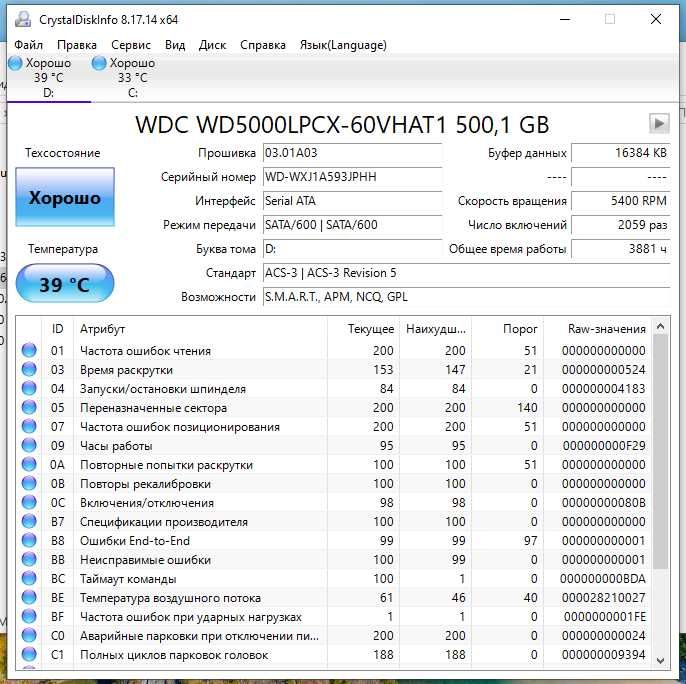Click status icon for Таймаут команды
Screen dimensions: 686x684
pos(29,579)
